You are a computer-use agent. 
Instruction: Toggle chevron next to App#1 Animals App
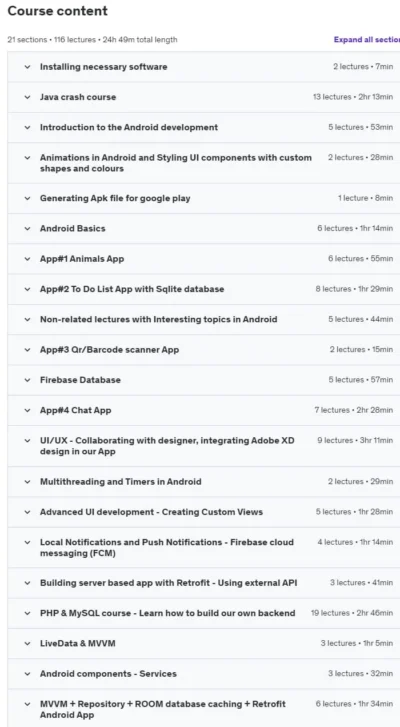pyautogui.click(x=27, y=259)
